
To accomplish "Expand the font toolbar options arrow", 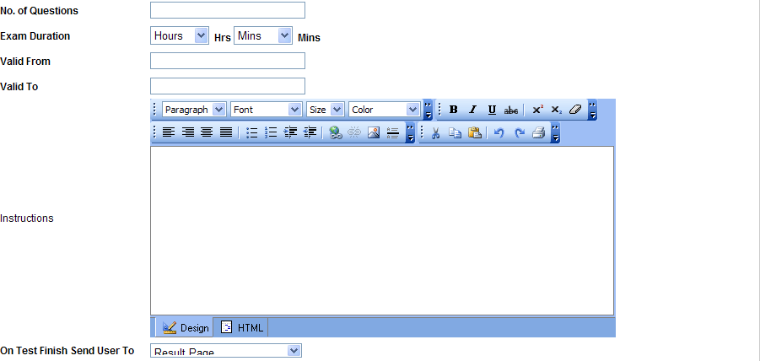I will [x=428, y=110].
